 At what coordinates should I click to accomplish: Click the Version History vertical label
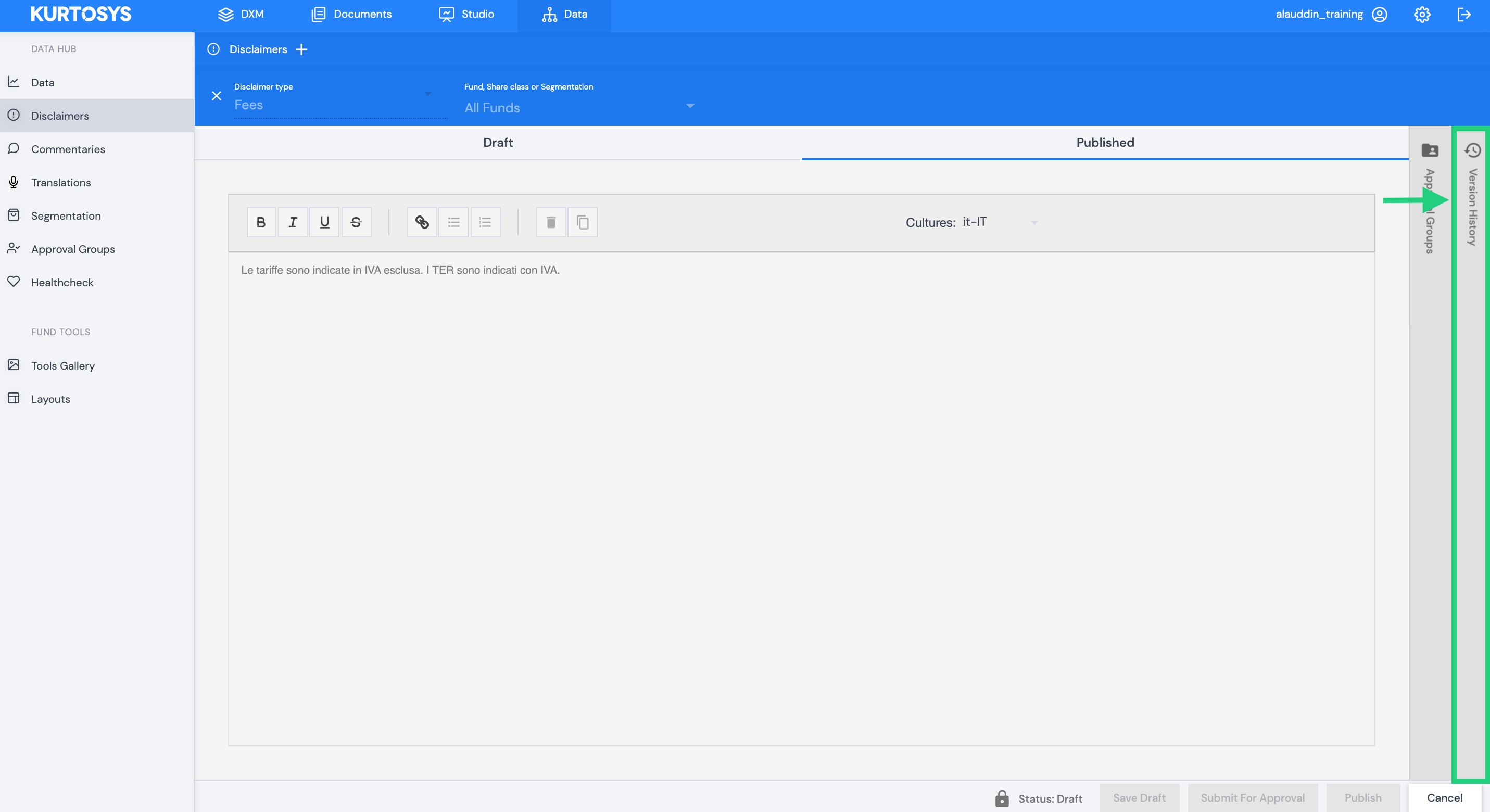click(1473, 207)
